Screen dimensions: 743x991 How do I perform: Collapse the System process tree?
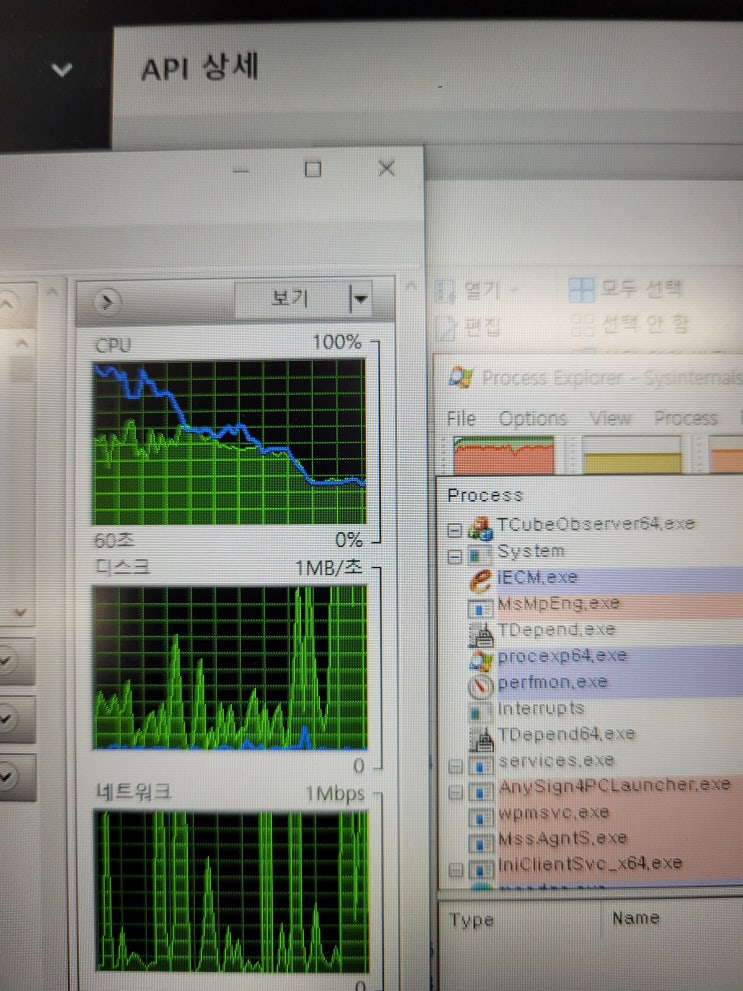coord(454,557)
